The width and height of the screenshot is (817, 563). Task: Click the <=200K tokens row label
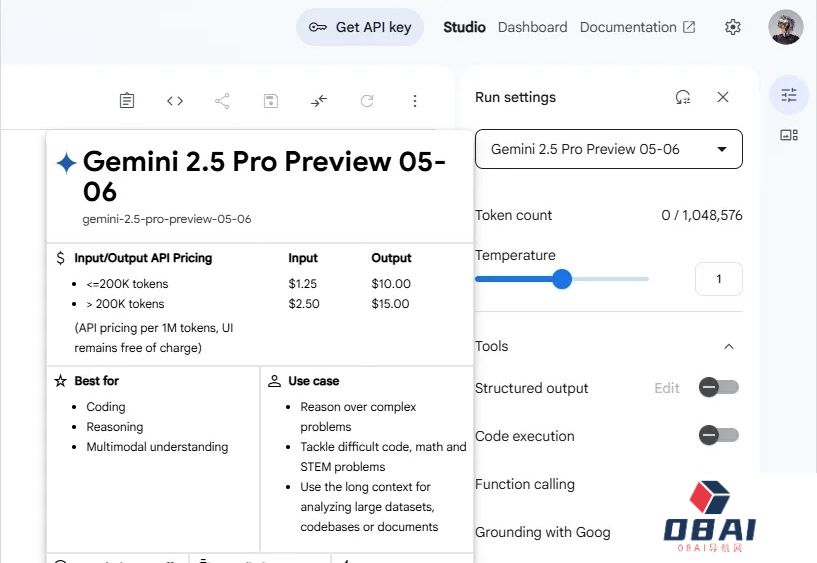127,284
